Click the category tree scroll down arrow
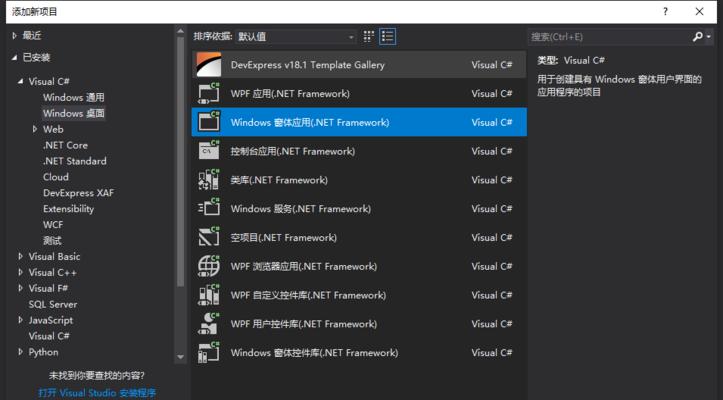 pyautogui.click(x=180, y=357)
